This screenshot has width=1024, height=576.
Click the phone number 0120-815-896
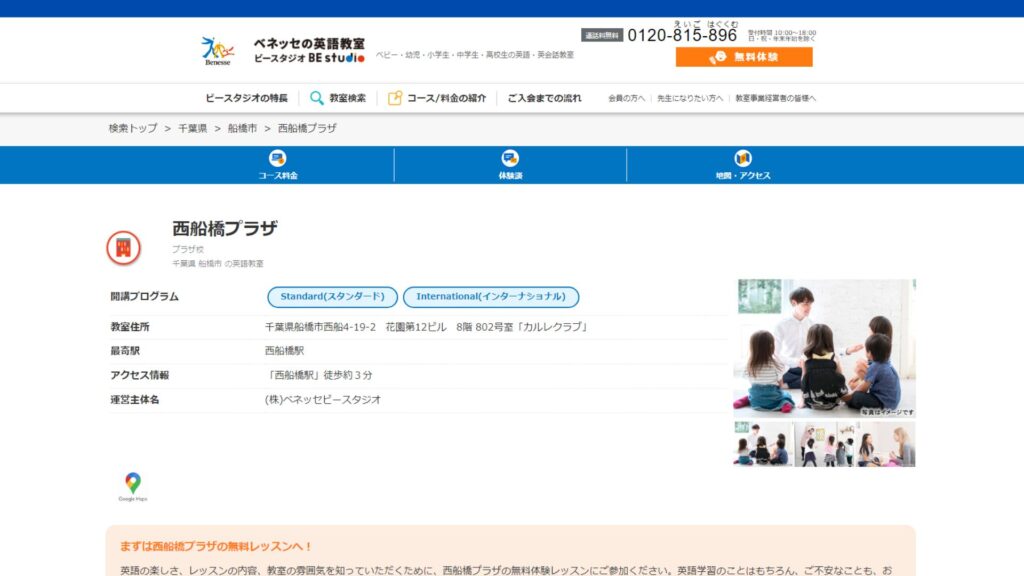point(682,35)
